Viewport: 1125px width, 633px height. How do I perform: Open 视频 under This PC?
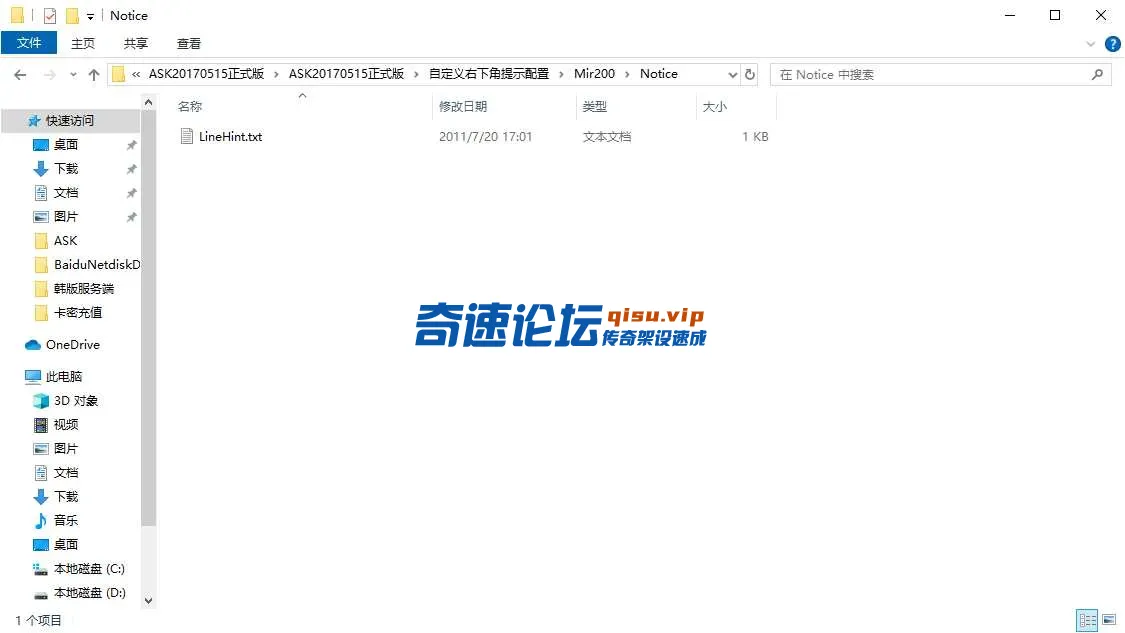66,425
